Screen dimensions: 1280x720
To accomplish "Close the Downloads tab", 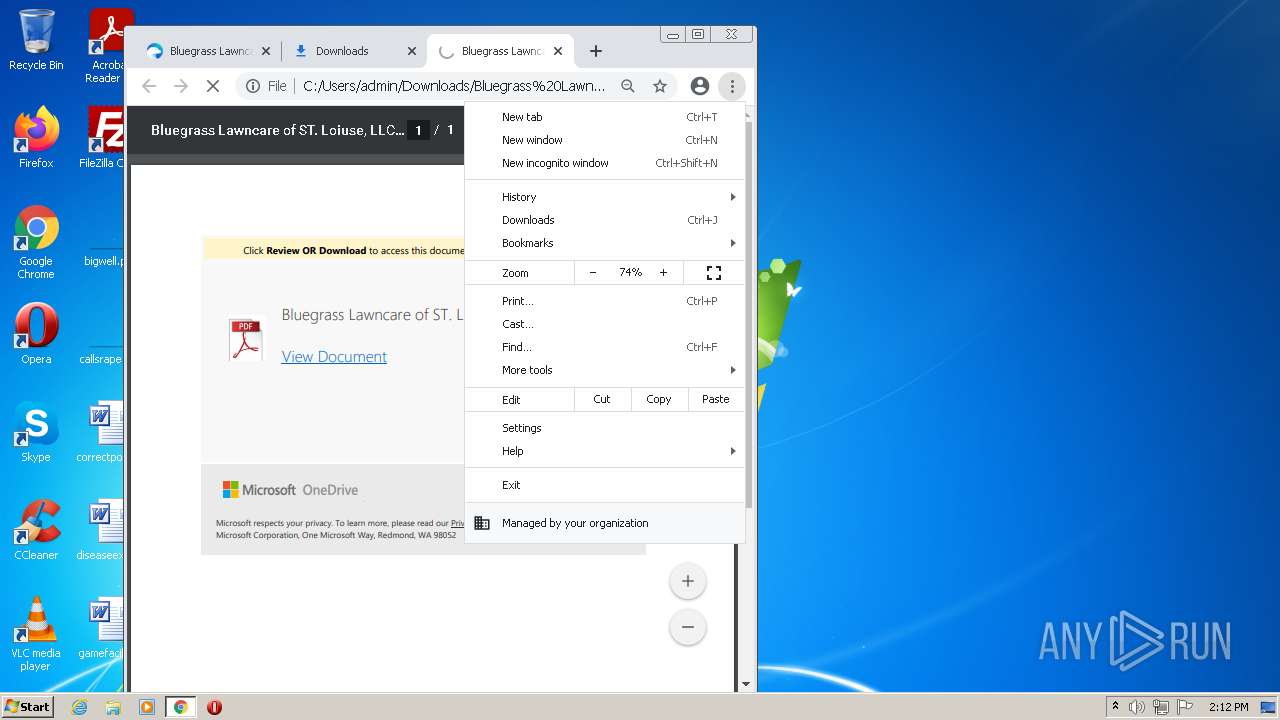I will (412, 51).
